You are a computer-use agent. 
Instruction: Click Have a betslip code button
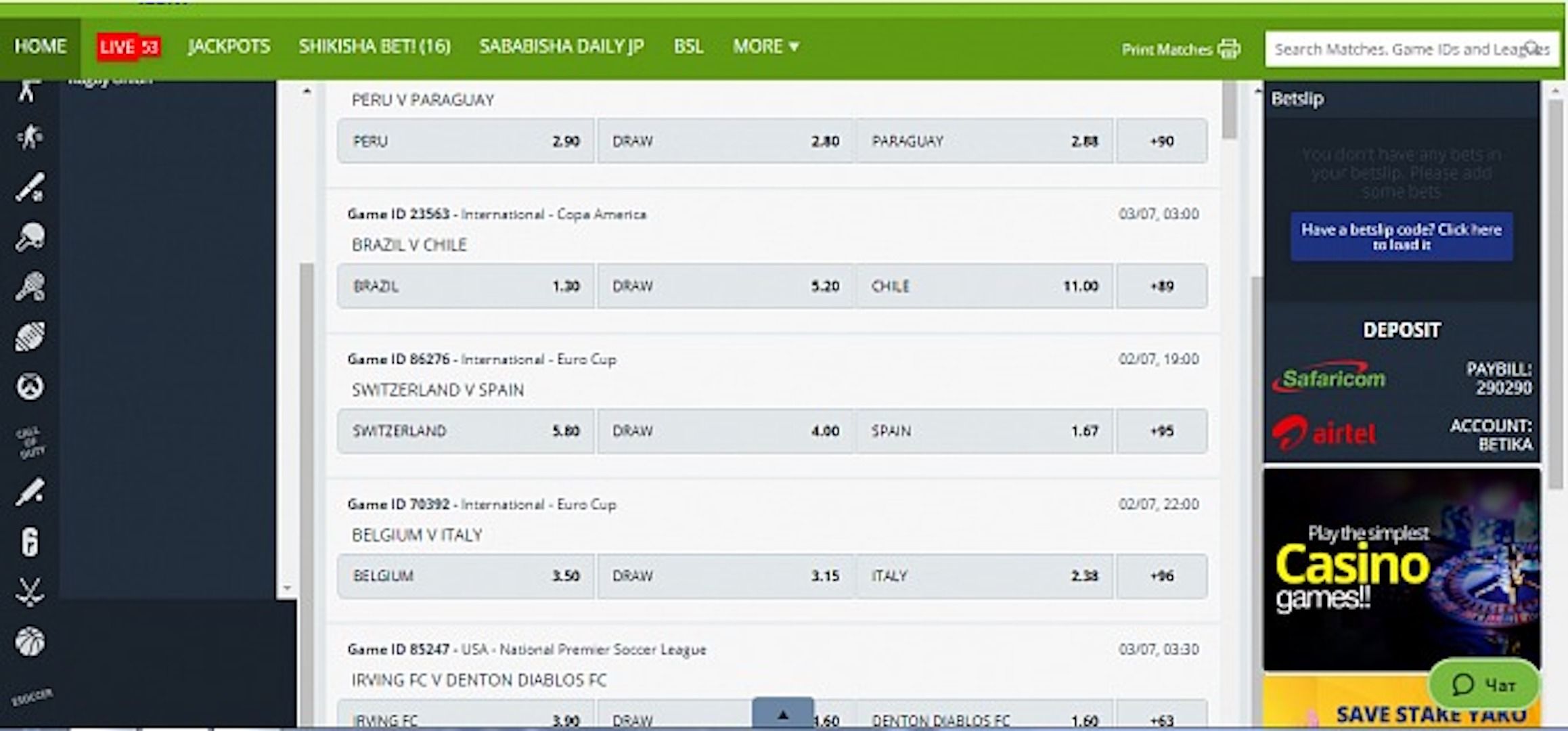[x=1401, y=237]
